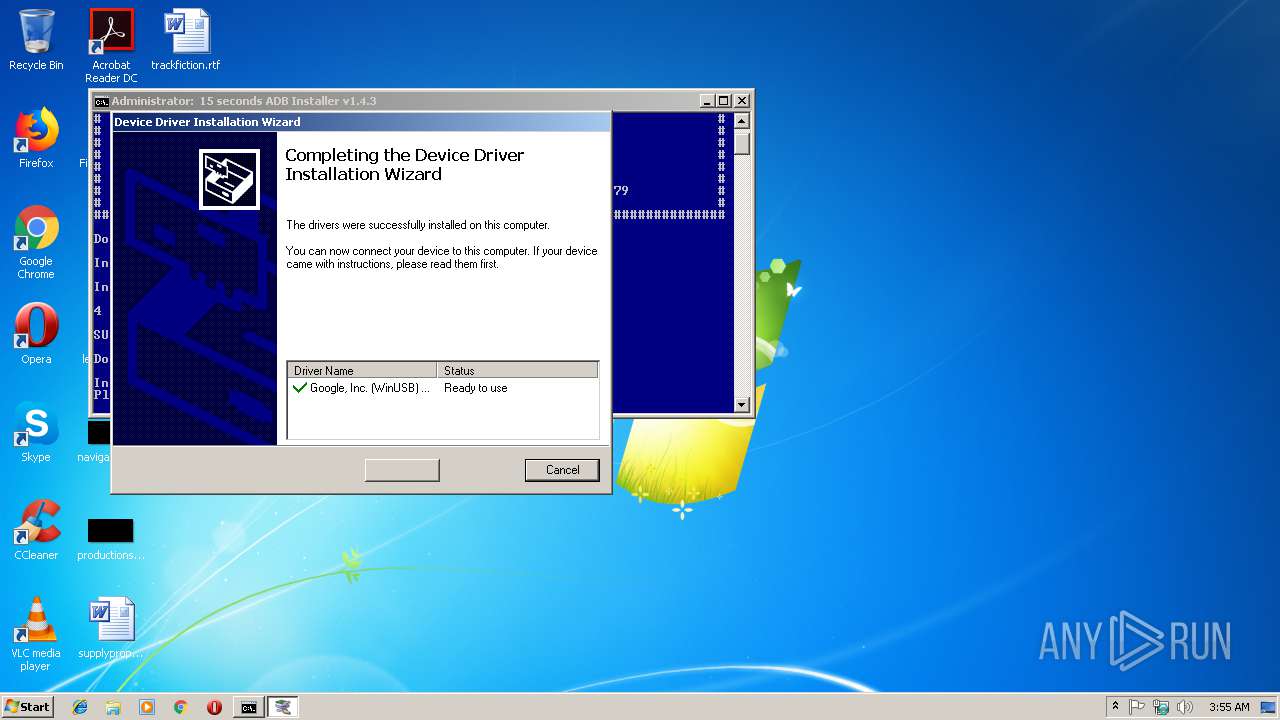Open the Recycle Bin desktop icon

[36, 40]
